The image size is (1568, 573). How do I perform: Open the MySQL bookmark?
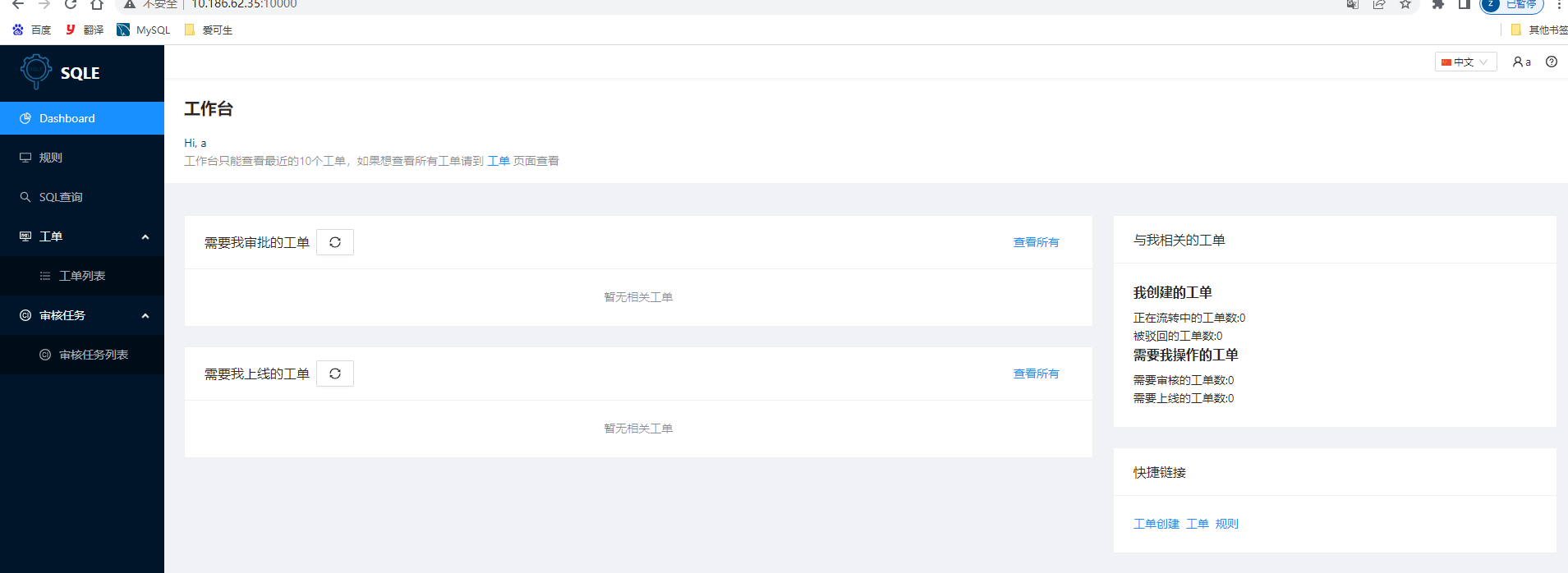[144, 30]
